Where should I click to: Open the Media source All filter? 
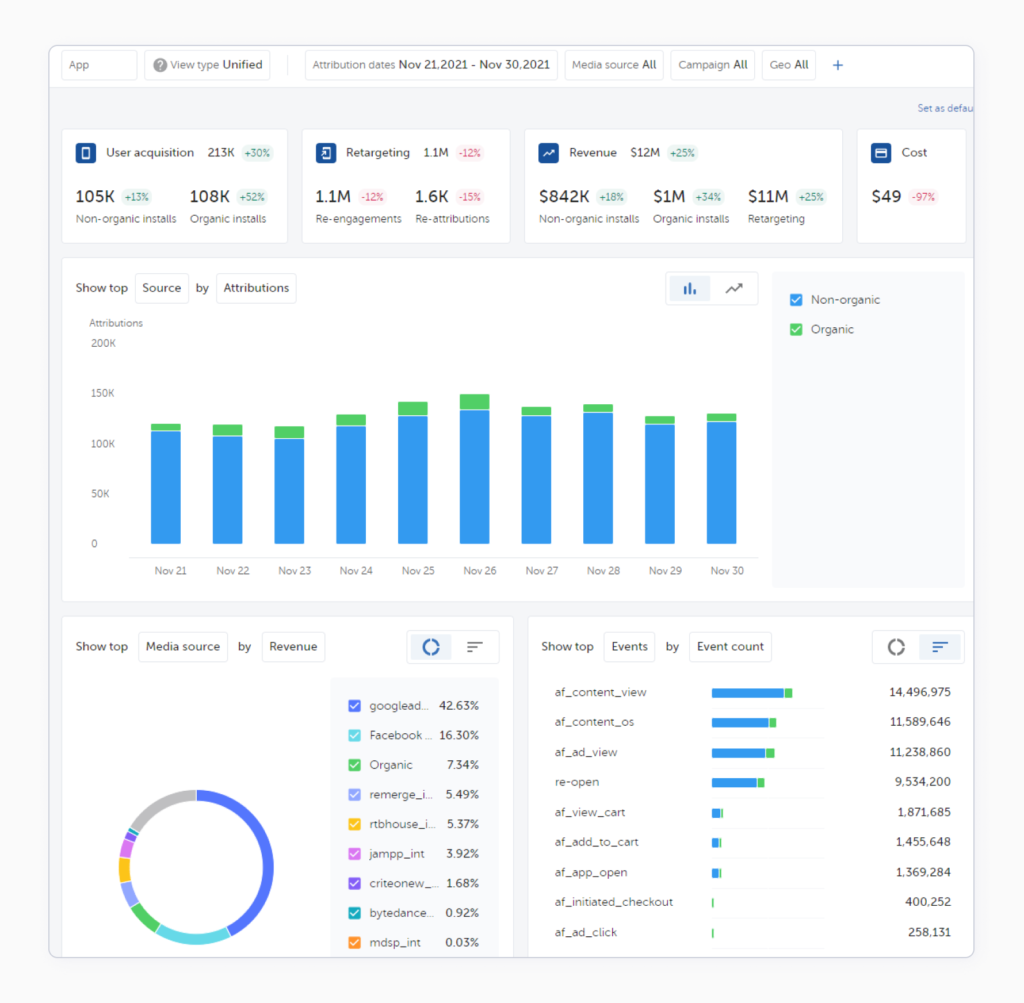coord(612,64)
